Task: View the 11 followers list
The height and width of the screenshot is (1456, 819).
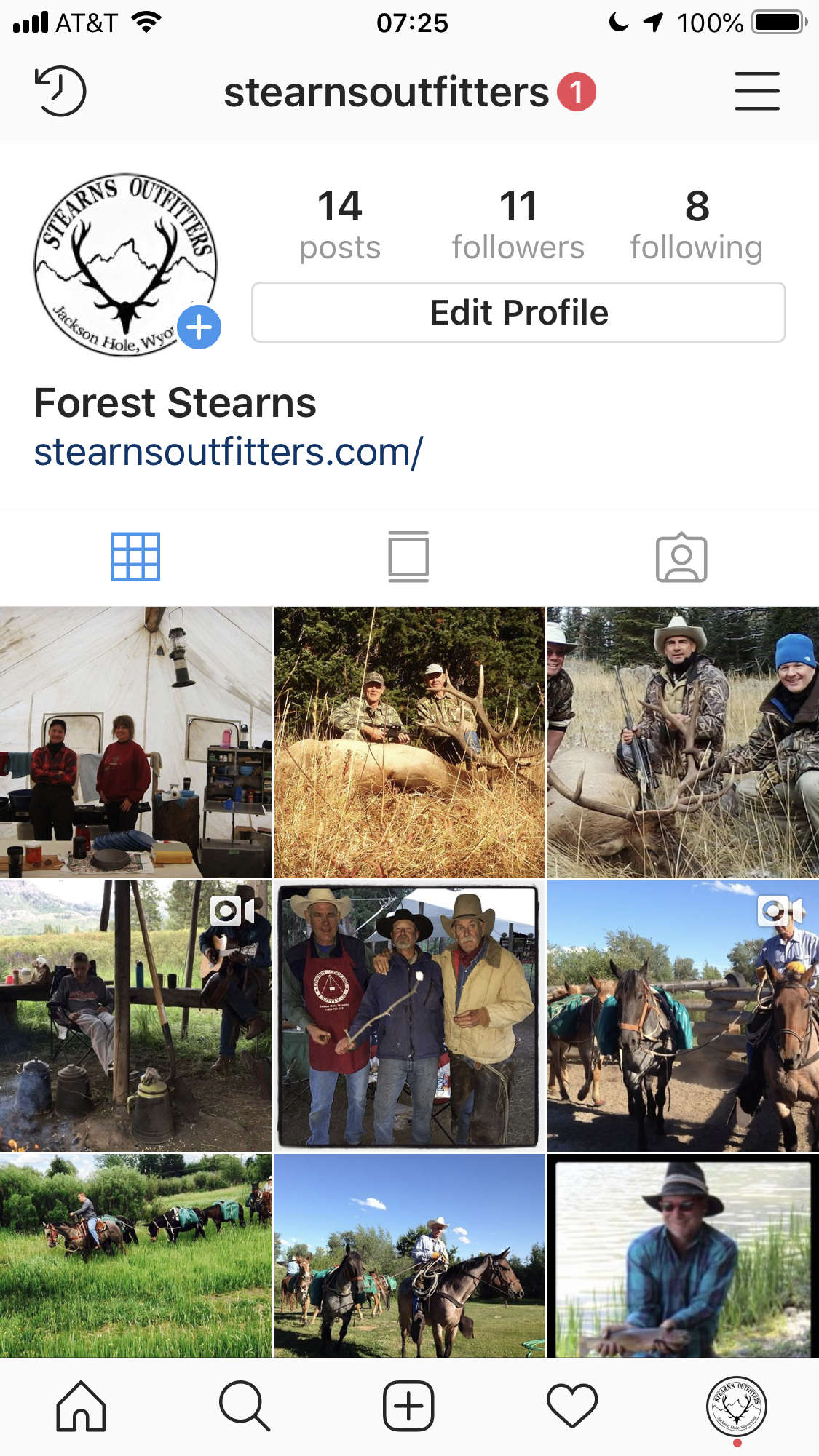Action: point(518,225)
